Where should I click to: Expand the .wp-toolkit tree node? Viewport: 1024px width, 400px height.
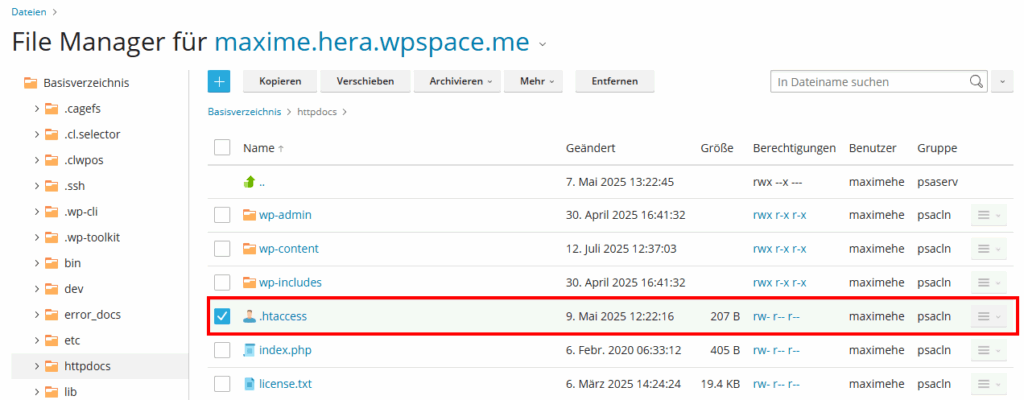(x=37, y=237)
